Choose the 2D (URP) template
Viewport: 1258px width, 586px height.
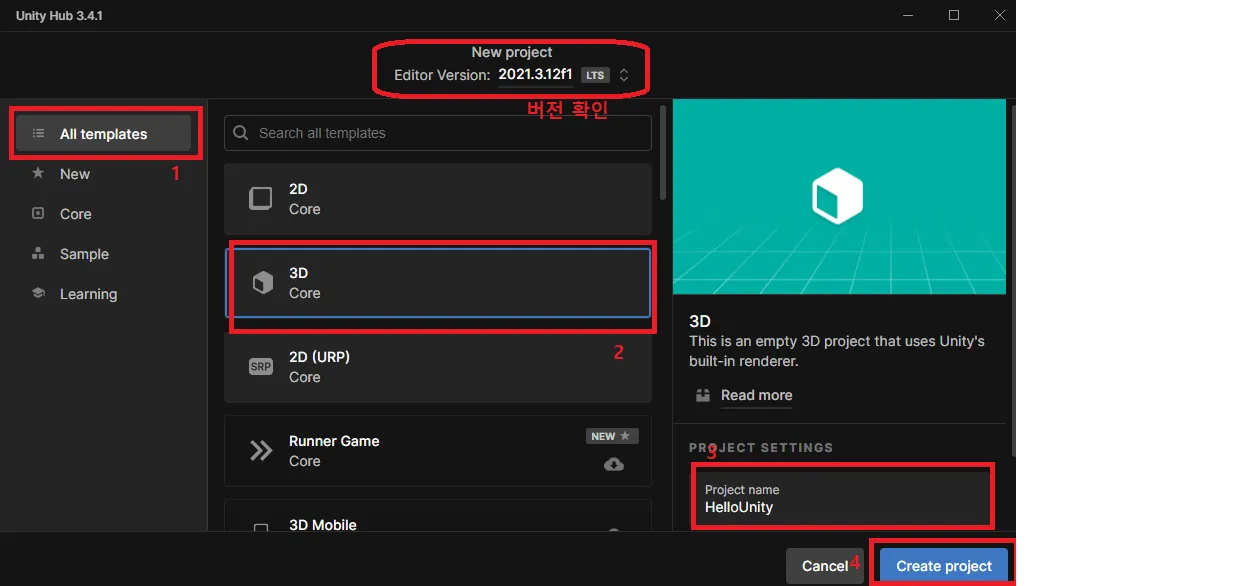tap(438, 367)
